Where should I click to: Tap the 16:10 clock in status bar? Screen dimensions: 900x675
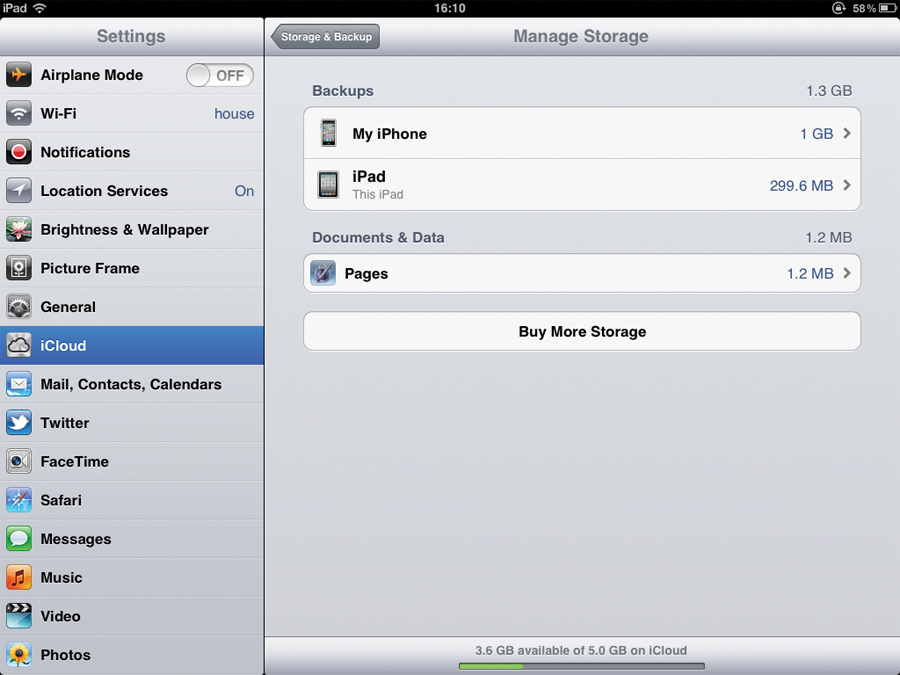(449, 8)
